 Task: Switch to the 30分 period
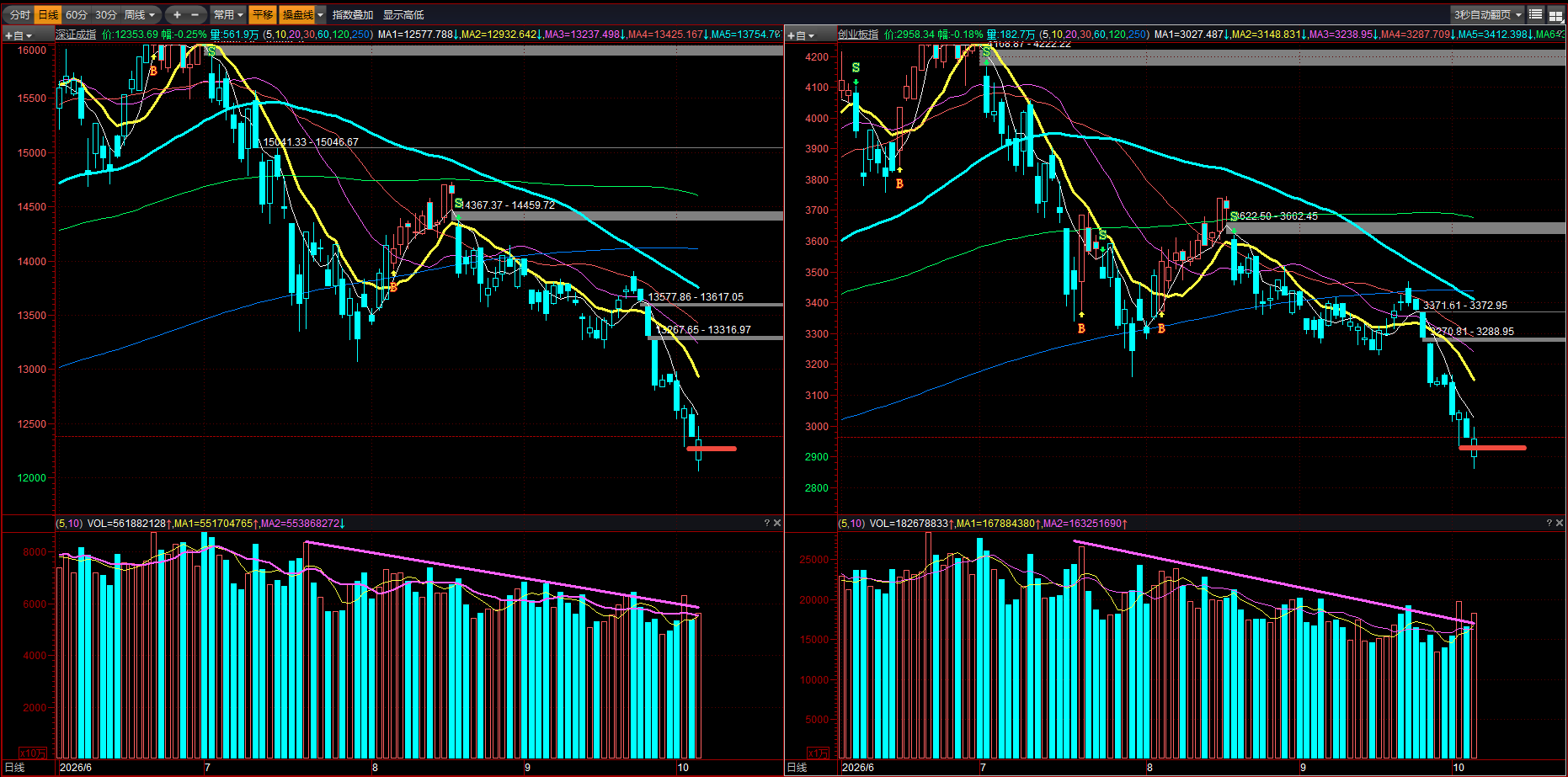106,15
